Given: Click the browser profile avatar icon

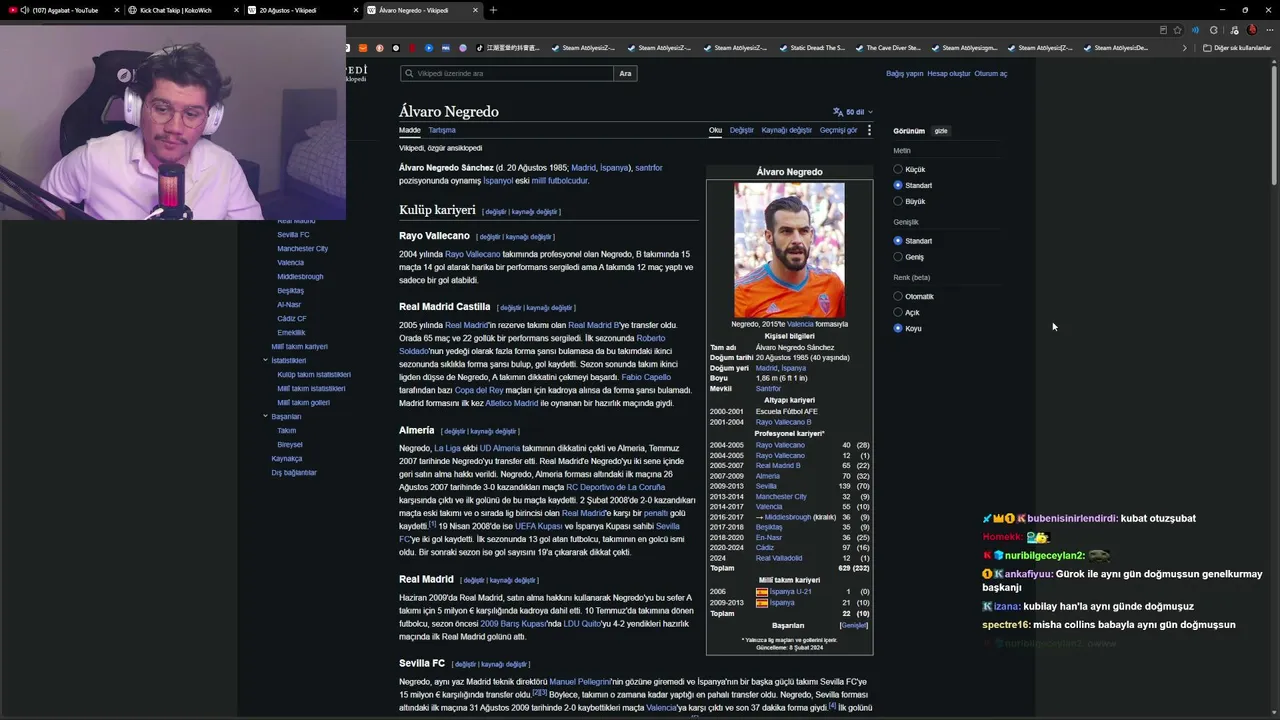Looking at the screenshot, I should [1252, 30].
